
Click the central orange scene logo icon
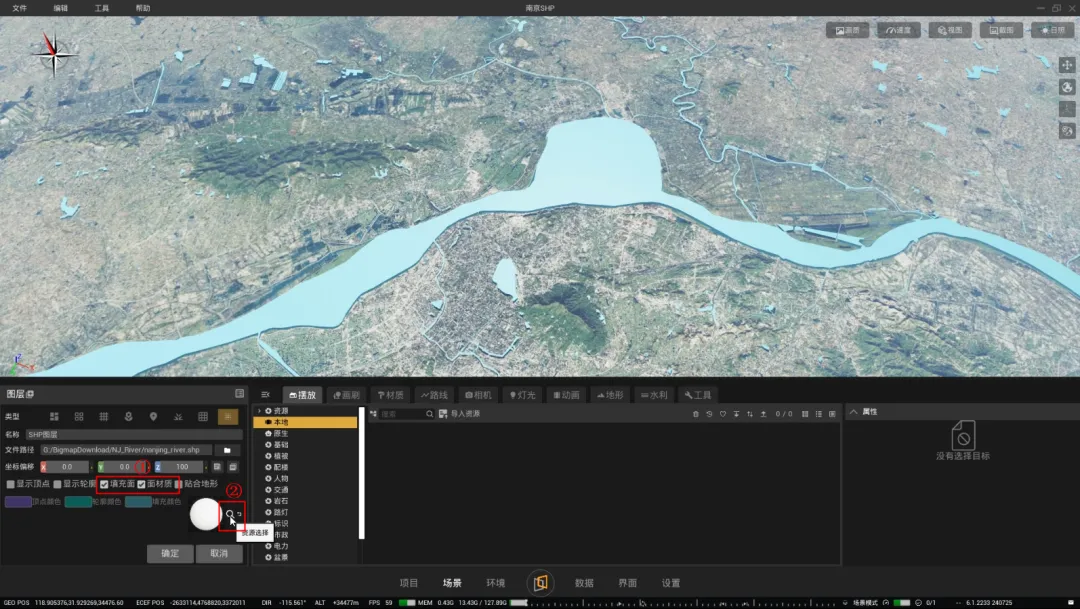(540, 583)
